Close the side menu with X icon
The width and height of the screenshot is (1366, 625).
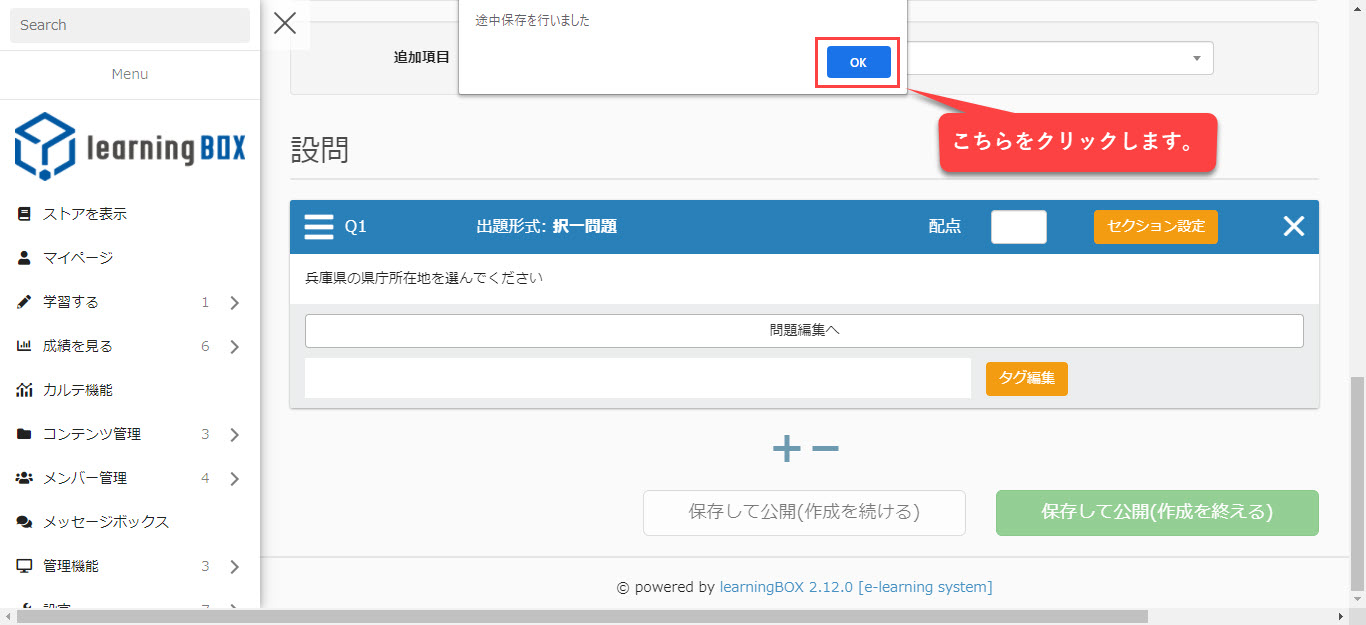[x=285, y=24]
